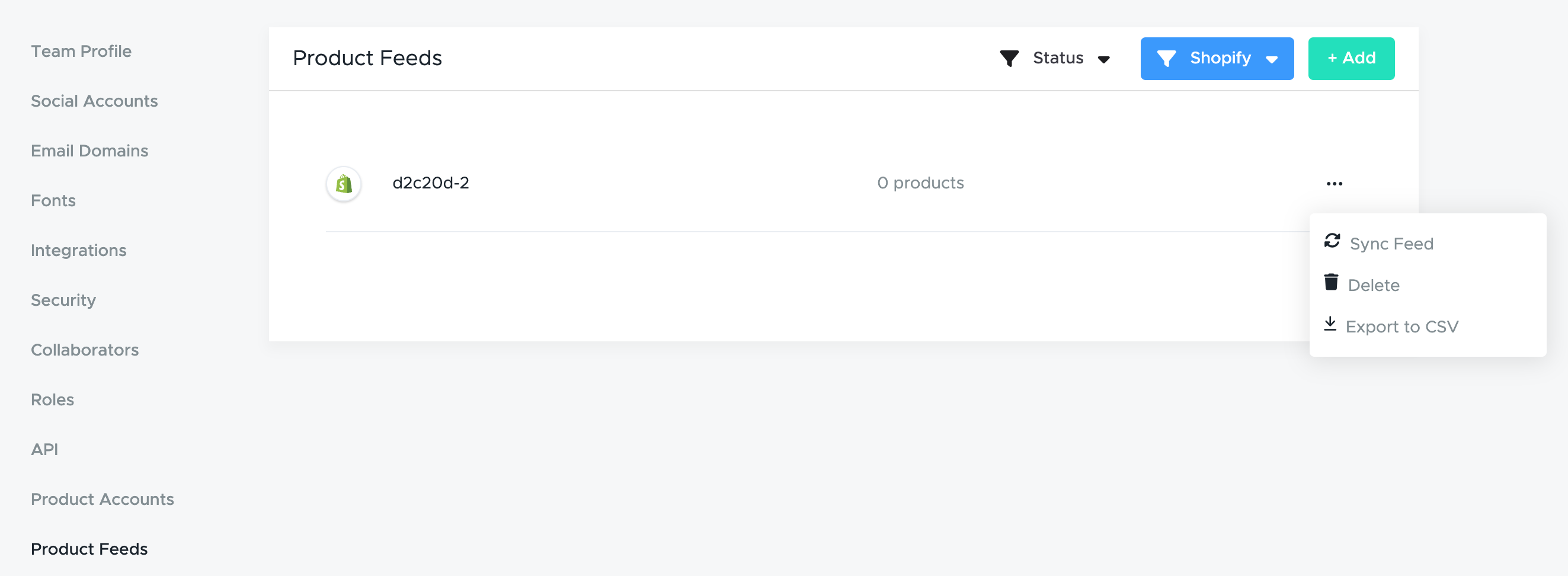
Task: Click the 0 products label
Action: (920, 183)
